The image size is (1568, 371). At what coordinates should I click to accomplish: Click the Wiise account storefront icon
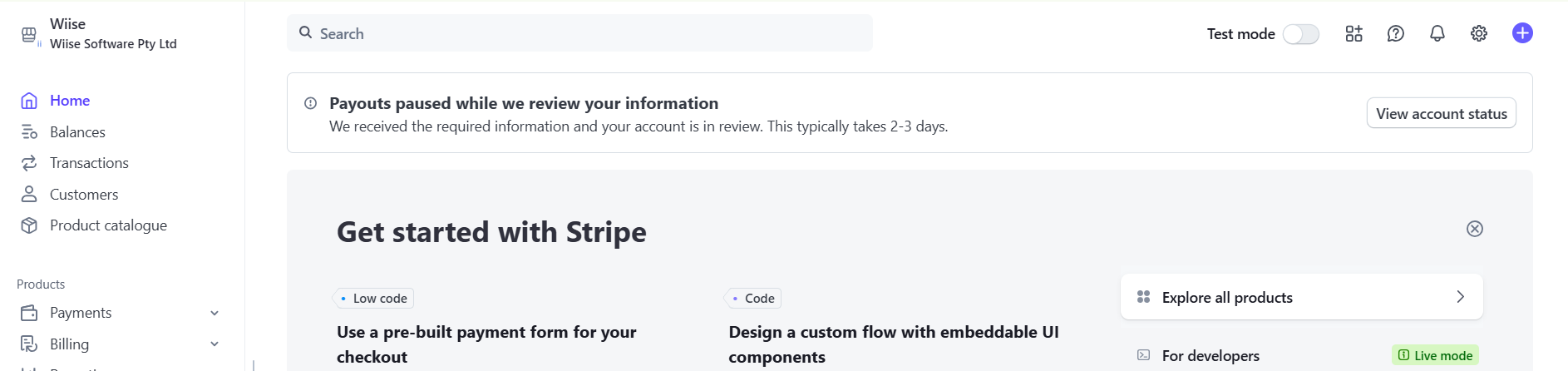(29, 34)
